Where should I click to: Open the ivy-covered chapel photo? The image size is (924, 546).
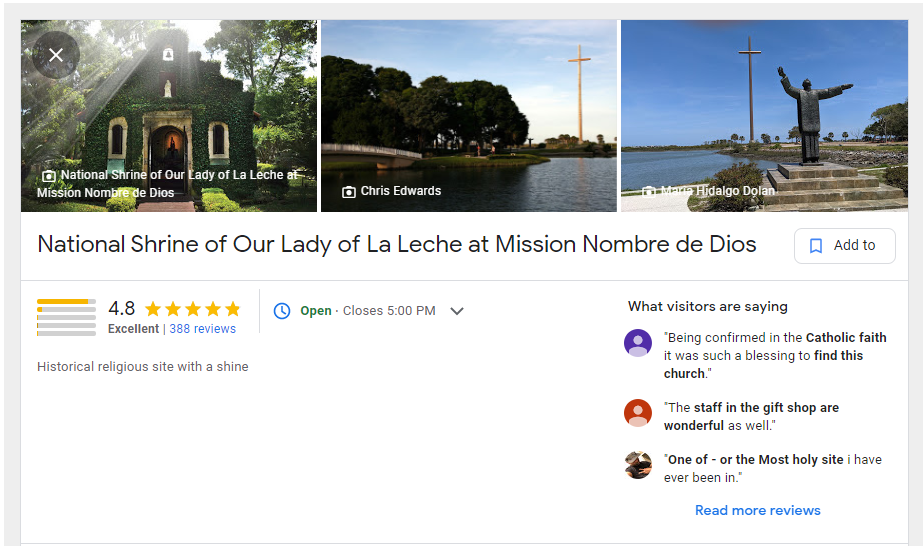(169, 116)
